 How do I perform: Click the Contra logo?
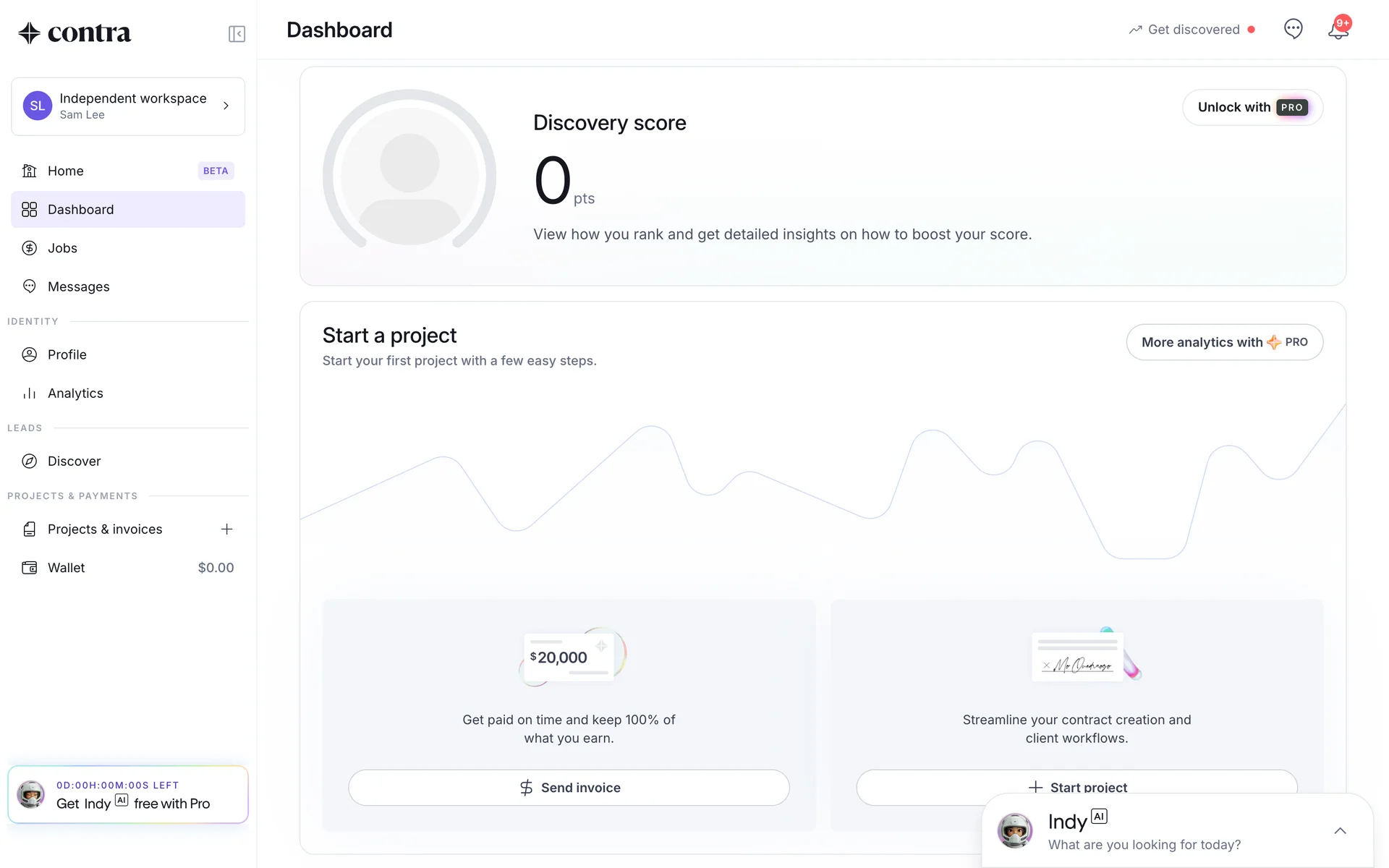pos(75,33)
